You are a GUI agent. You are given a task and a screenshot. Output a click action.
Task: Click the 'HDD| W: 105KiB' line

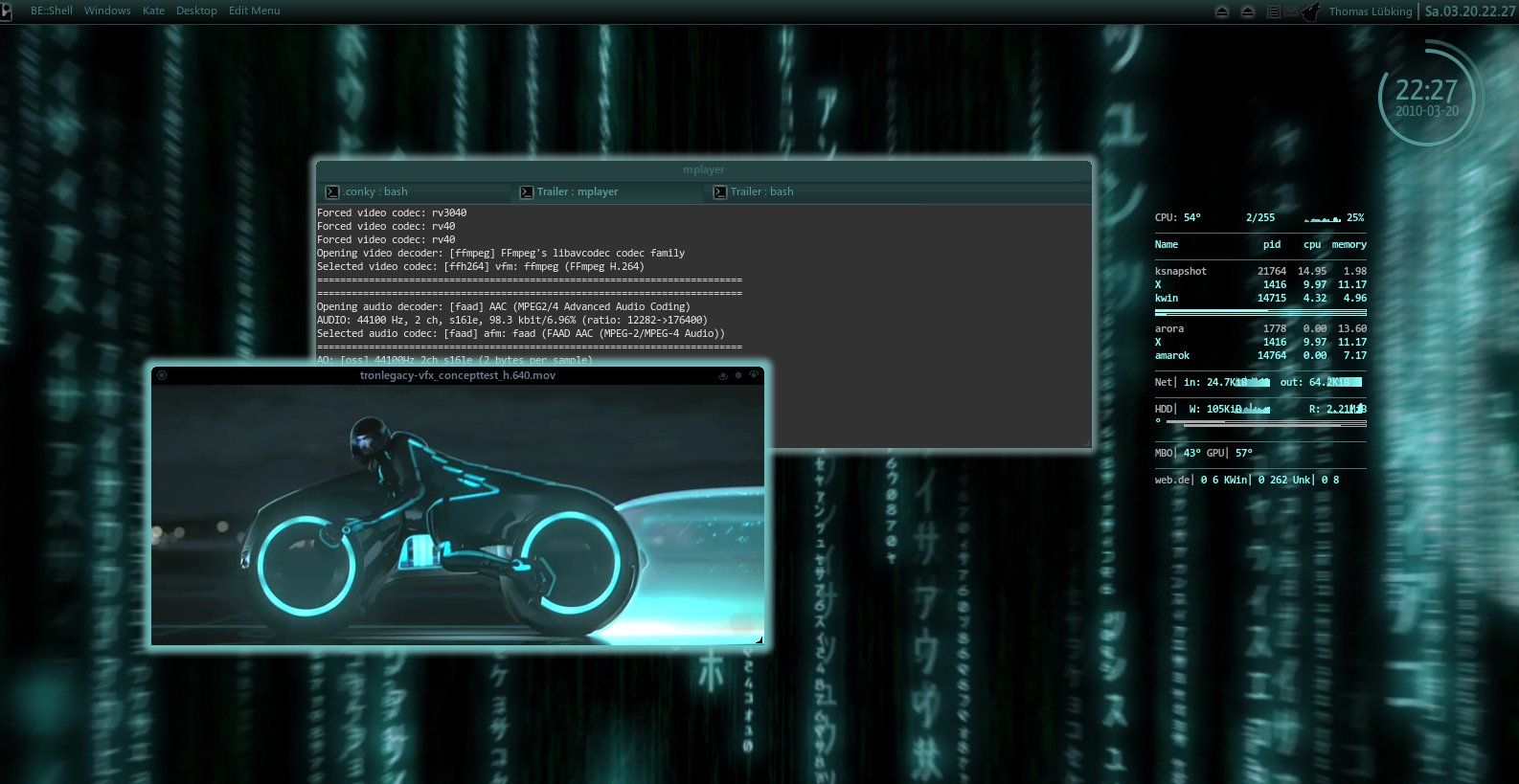click(1260, 409)
